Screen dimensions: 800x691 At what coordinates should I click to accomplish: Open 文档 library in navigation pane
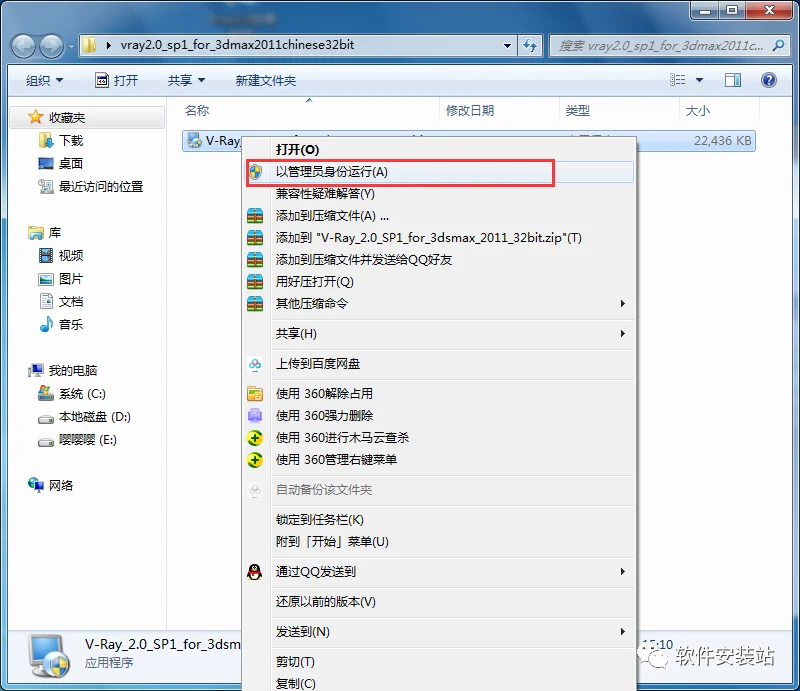pyautogui.click(x=61, y=302)
